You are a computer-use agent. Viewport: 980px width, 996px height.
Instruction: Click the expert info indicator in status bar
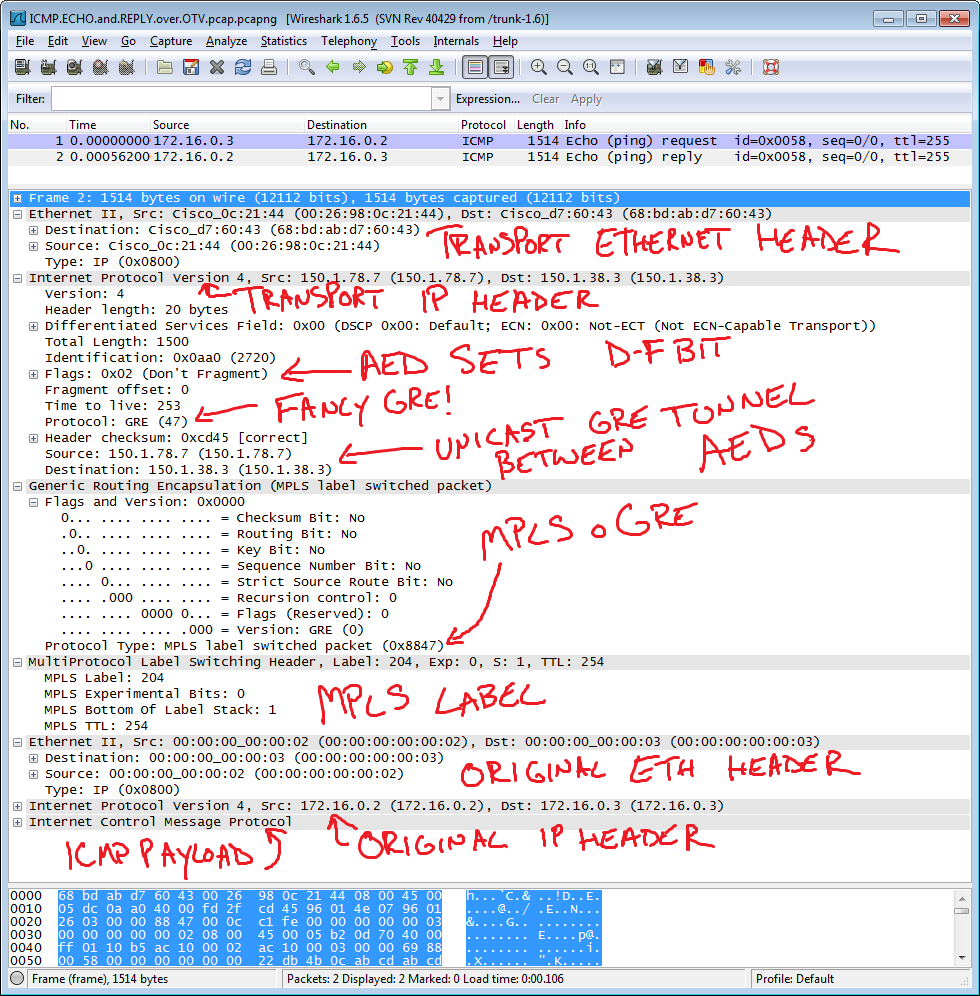[x=17, y=979]
